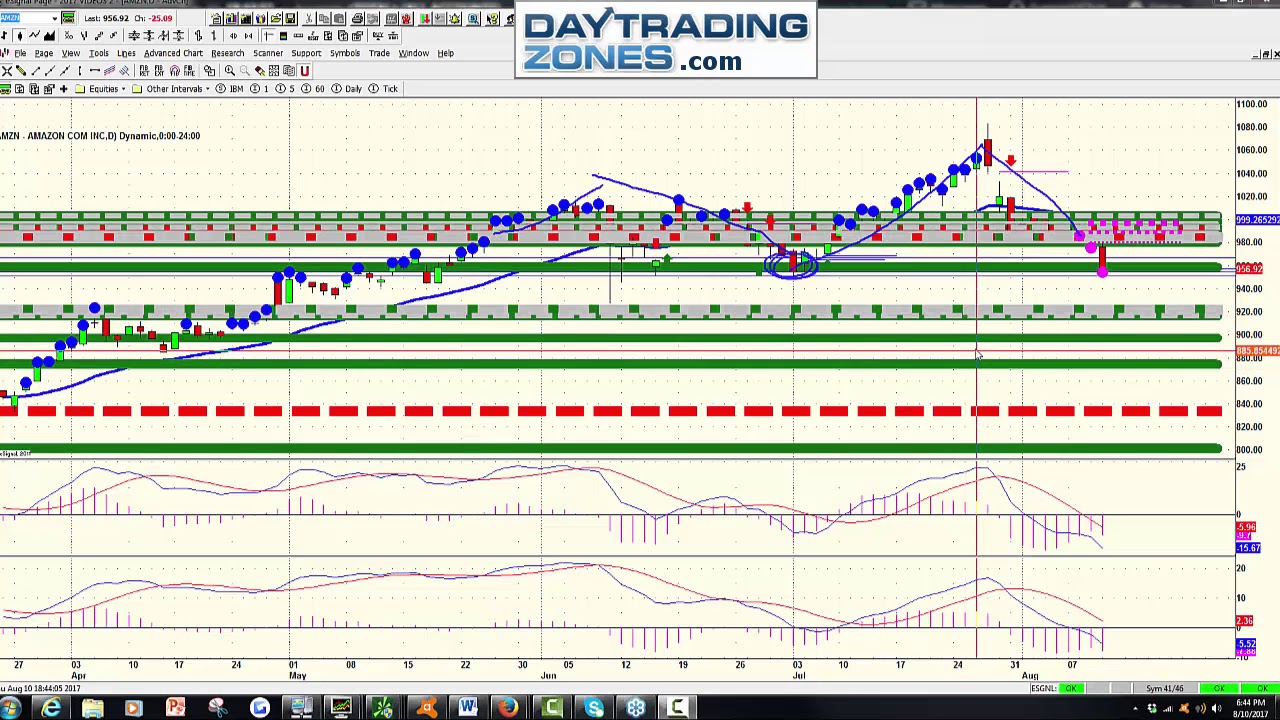This screenshot has width=1280, height=720.
Task: Toggle the X pointer tool on the drawing toolbar
Action: pyautogui.click(x=7, y=71)
